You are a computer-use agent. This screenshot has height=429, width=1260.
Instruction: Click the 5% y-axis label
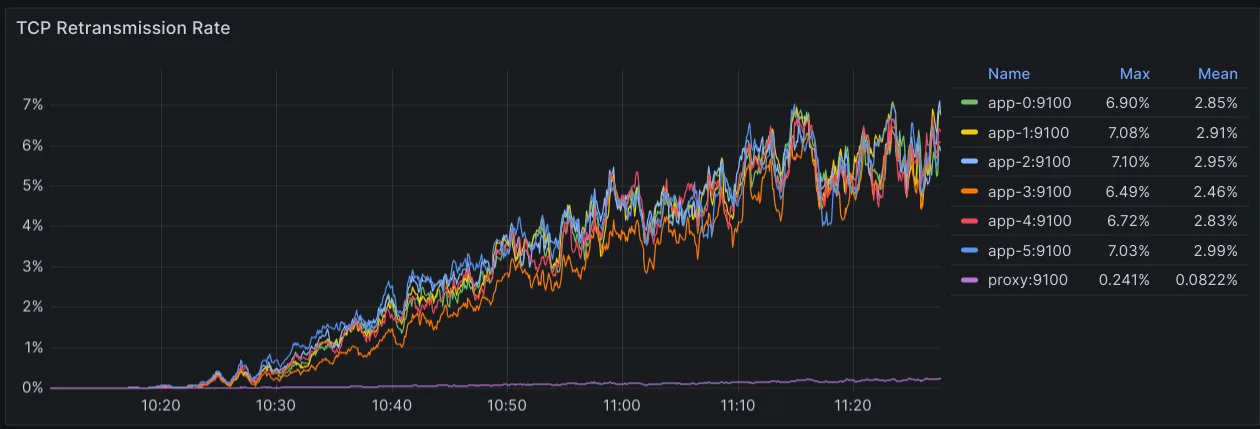[33, 186]
